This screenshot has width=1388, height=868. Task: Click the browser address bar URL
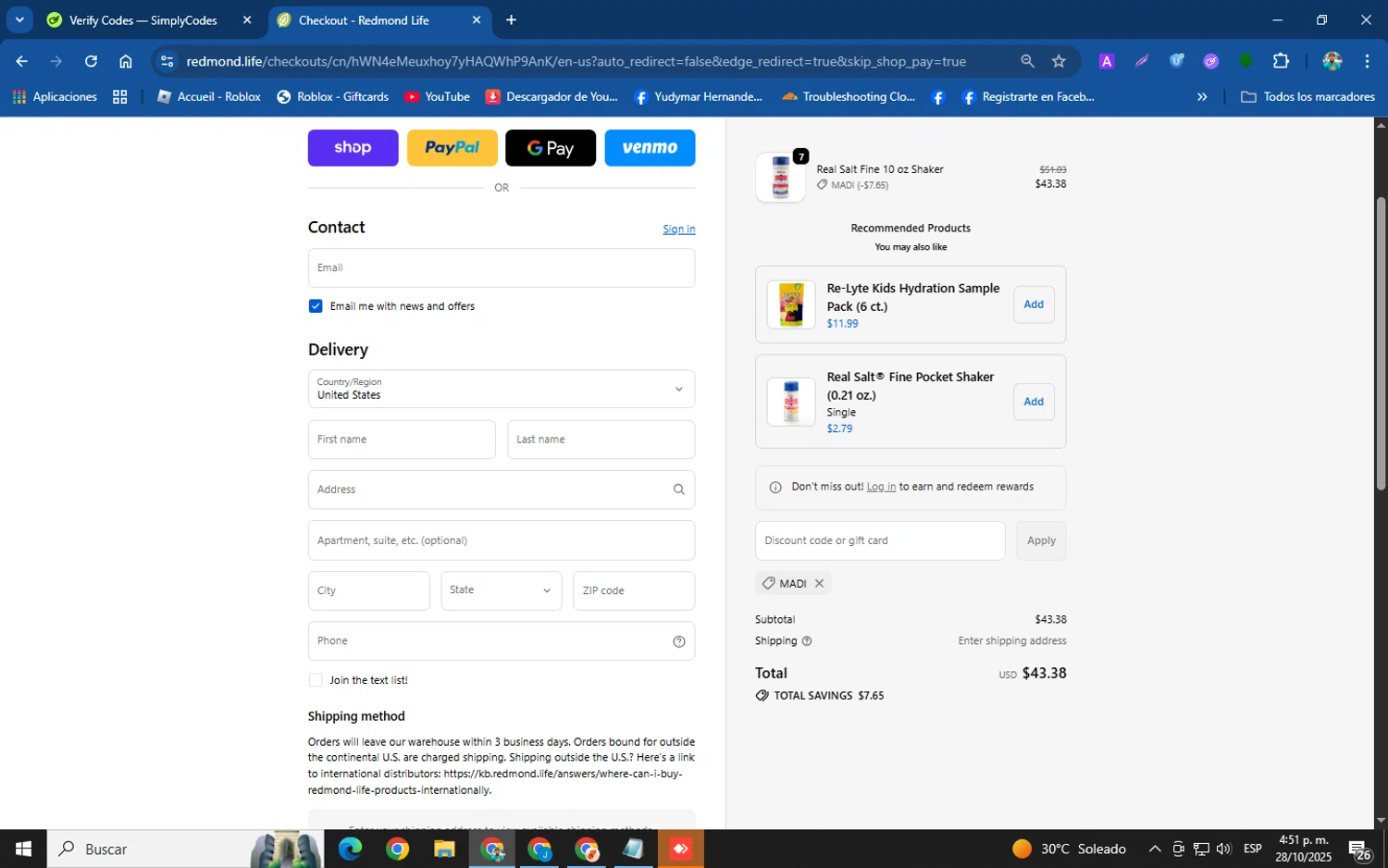pos(576,61)
